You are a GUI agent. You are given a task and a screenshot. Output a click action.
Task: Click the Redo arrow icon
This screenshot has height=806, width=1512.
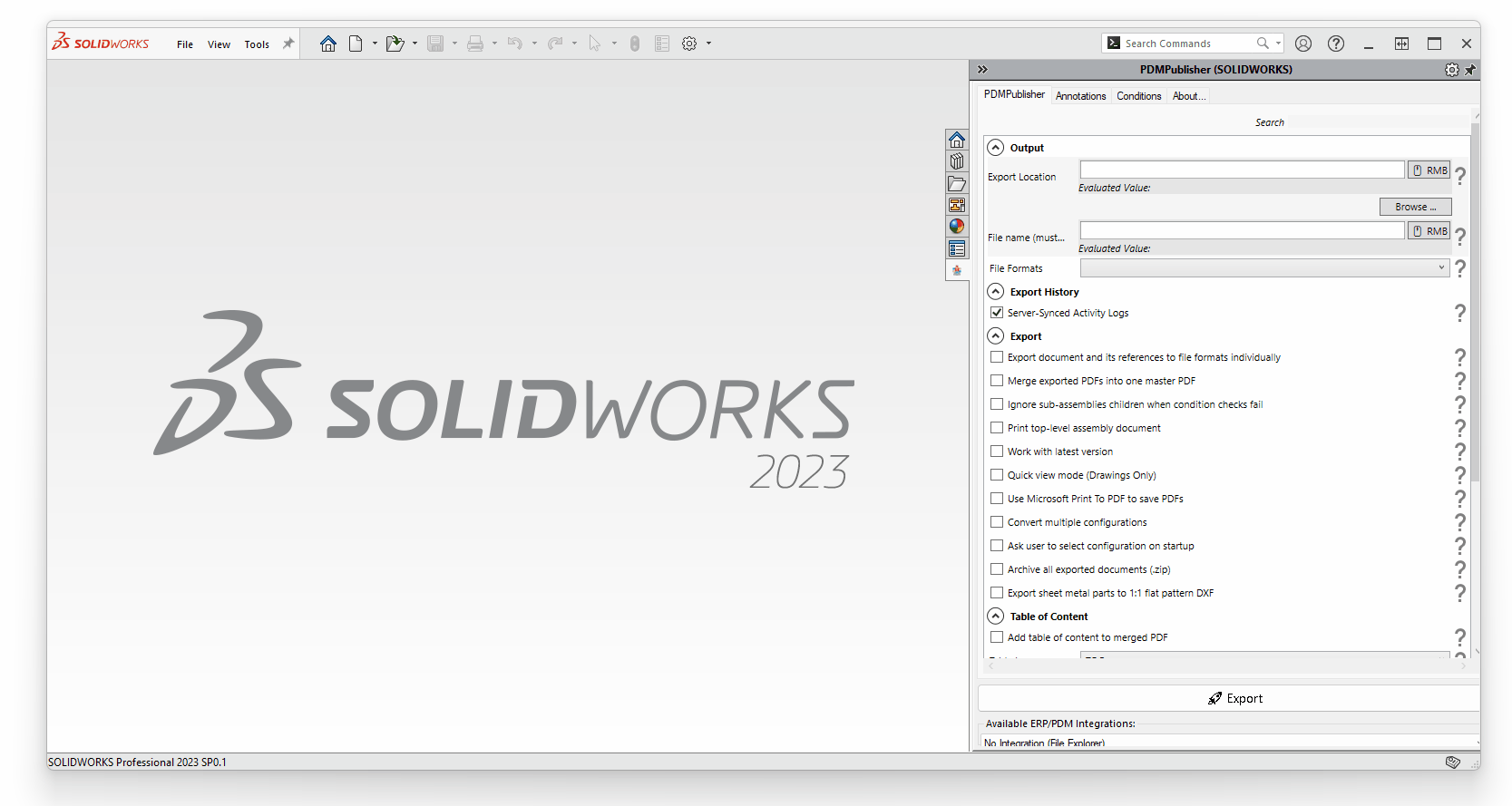pos(555,44)
